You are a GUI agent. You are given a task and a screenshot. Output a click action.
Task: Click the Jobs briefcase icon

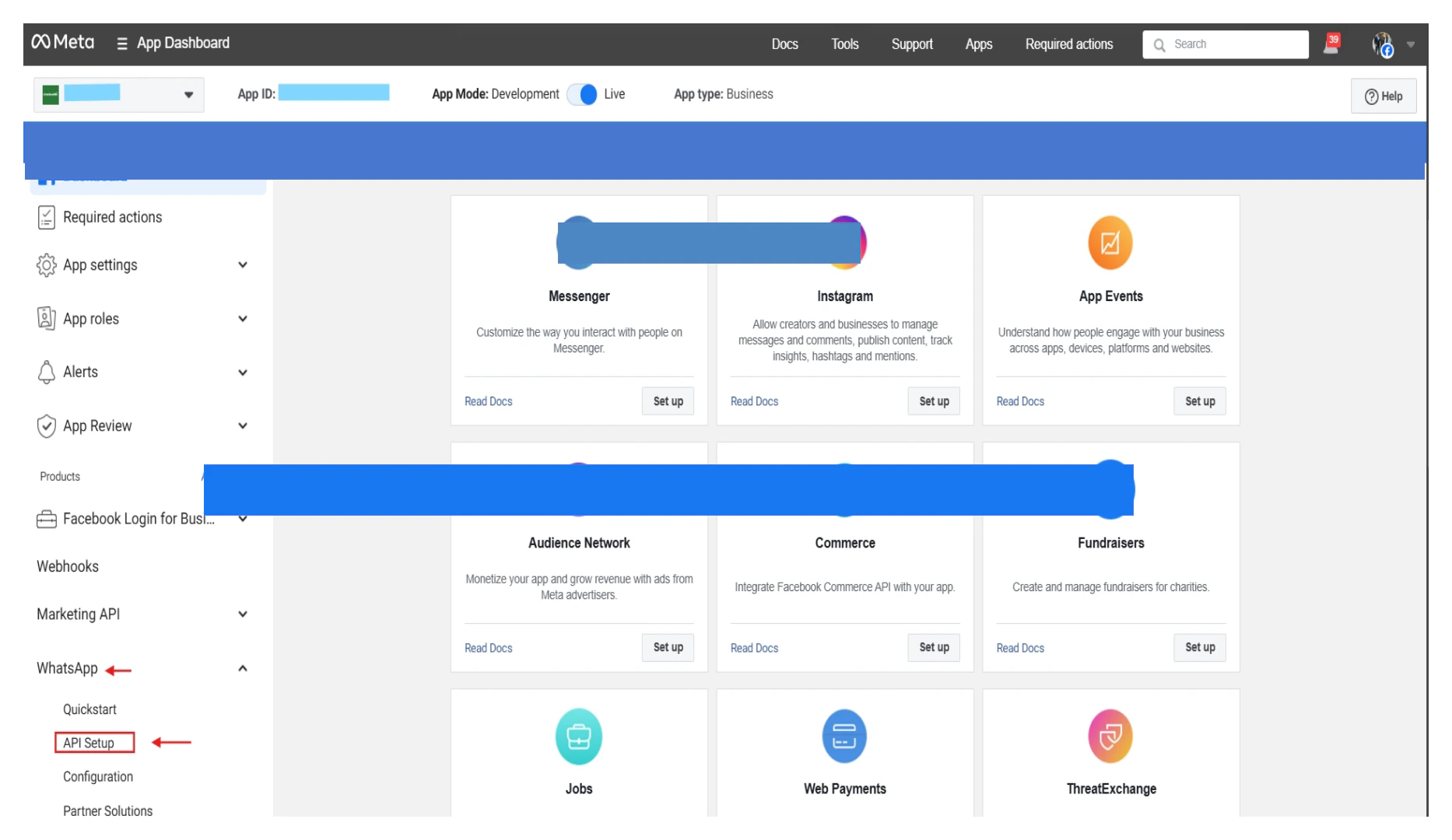point(579,736)
